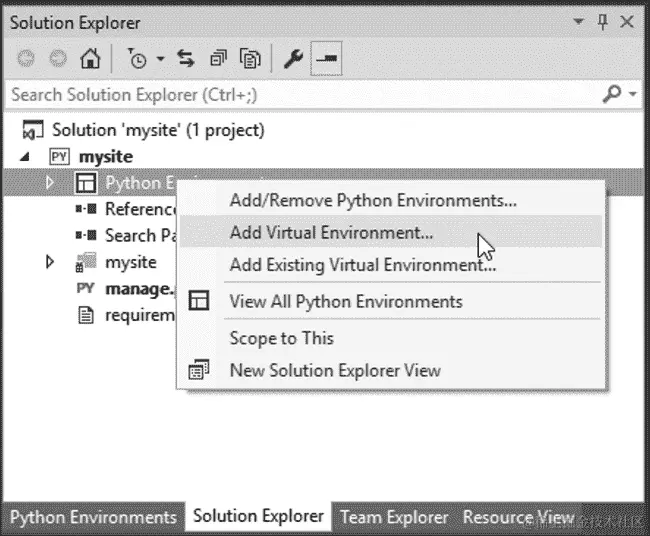The image size is (650, 536).
Task: Select the bold mysite project item
Action: [106, 157]
